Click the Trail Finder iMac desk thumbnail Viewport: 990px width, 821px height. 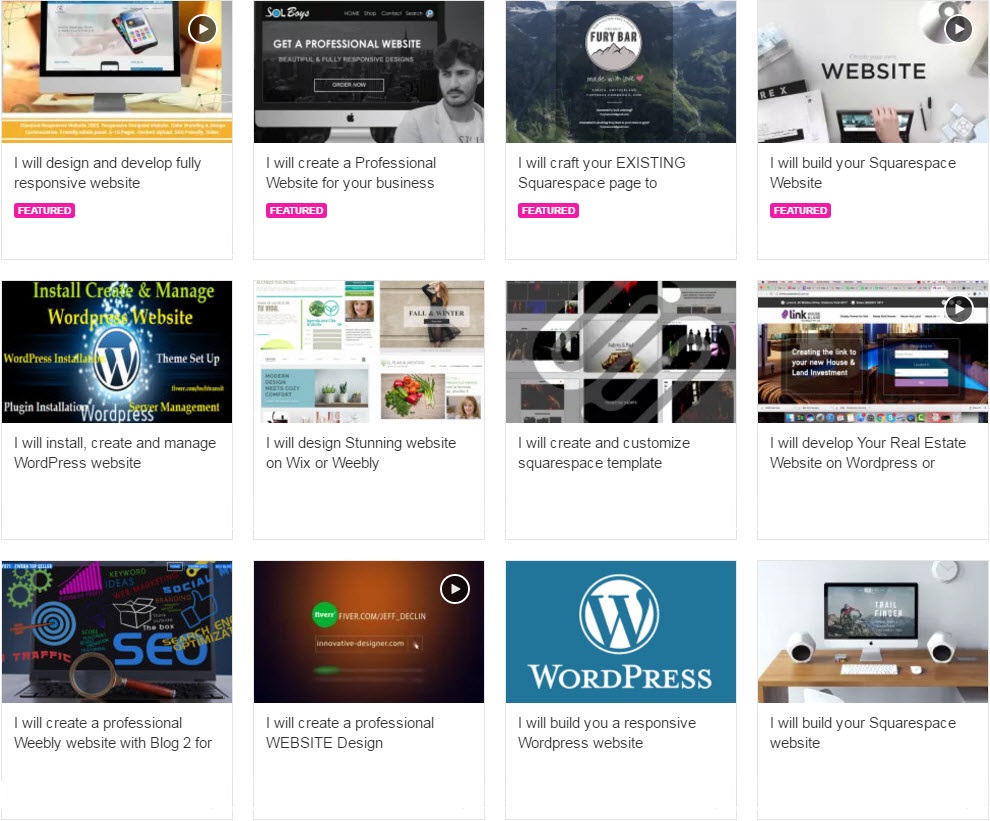click(873, 632)
